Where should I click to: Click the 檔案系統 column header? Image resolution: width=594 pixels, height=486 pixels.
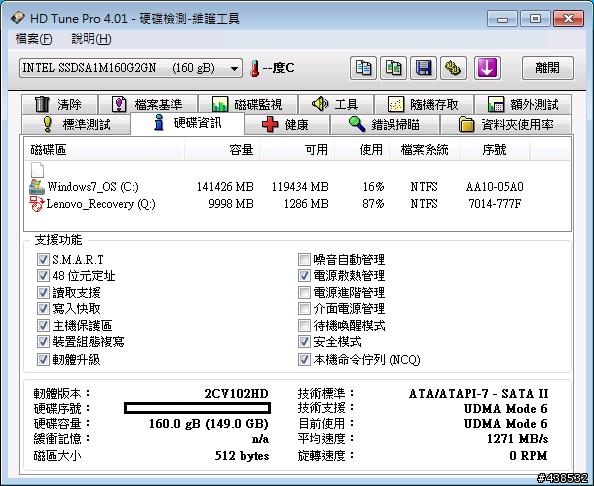click(425, 150)
